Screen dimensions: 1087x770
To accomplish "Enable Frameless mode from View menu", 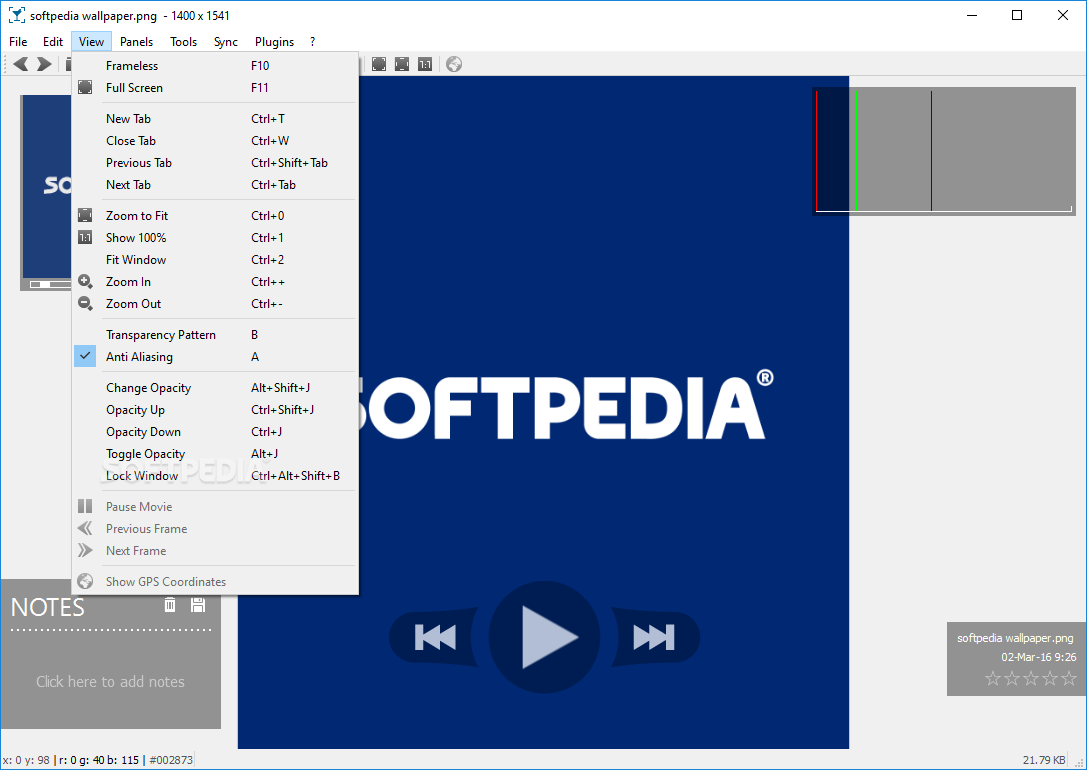I will 216,66.
